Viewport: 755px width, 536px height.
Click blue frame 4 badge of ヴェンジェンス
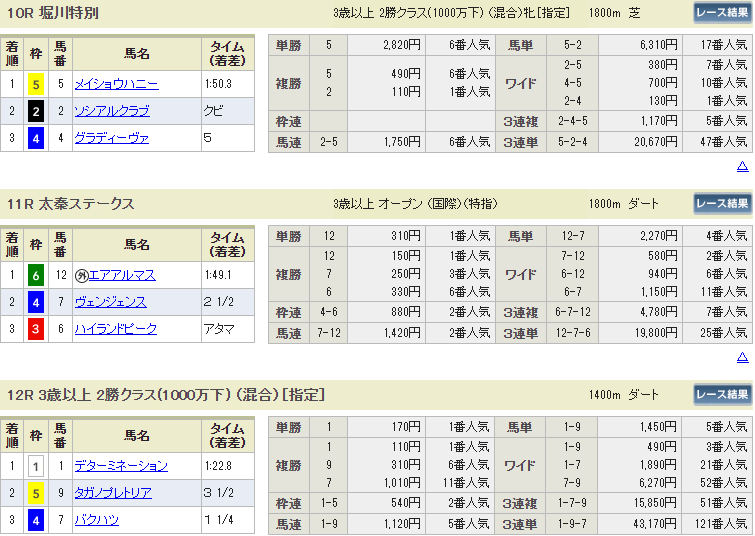(x=36, y=303)
